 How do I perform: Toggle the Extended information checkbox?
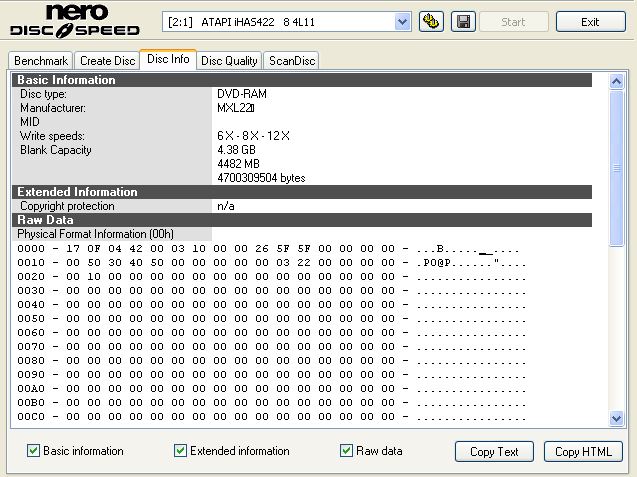[180, 451]
